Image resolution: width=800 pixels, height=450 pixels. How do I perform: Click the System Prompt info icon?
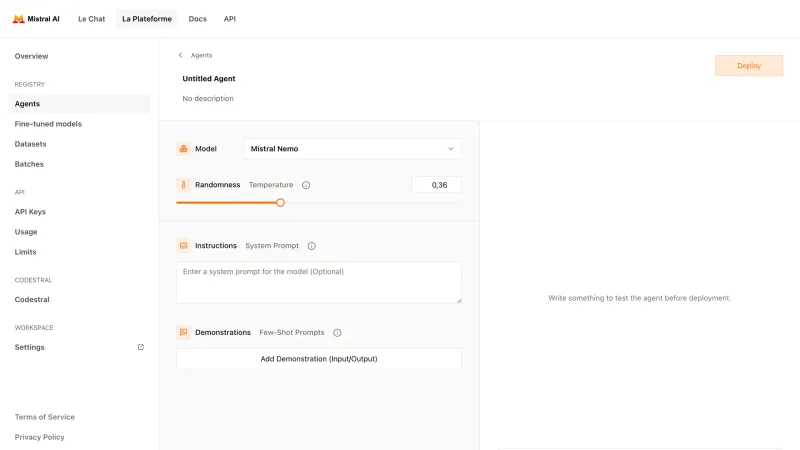coord(312,246)
